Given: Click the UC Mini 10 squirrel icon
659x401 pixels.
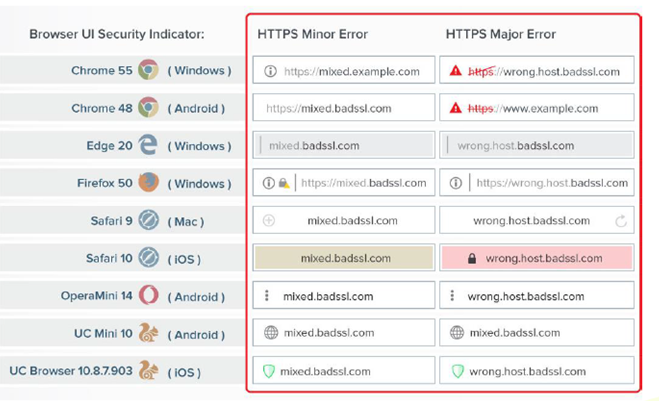Looking at the screenshot, I should point(148,333).
